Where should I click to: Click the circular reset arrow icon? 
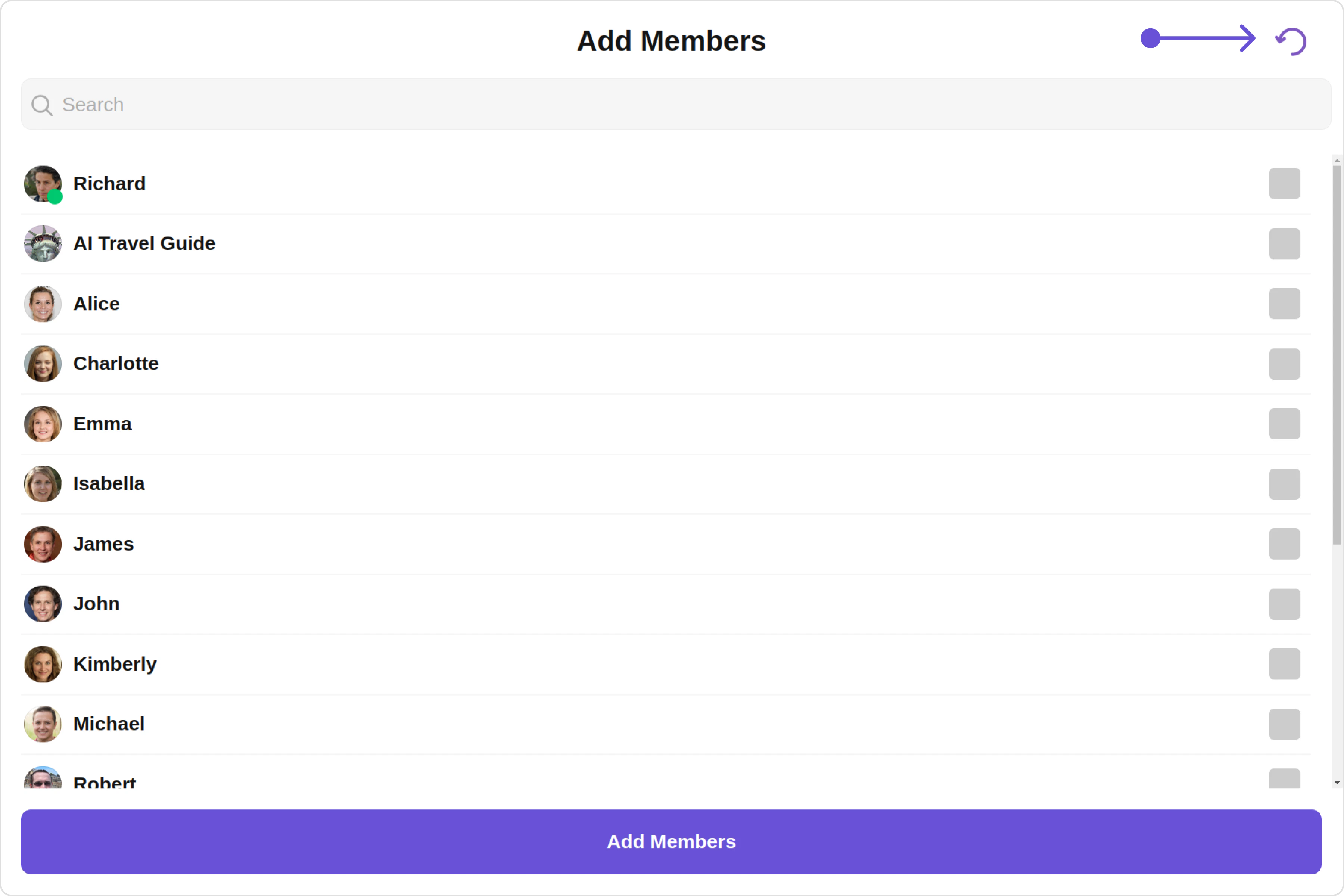[x=1291, y=41]
